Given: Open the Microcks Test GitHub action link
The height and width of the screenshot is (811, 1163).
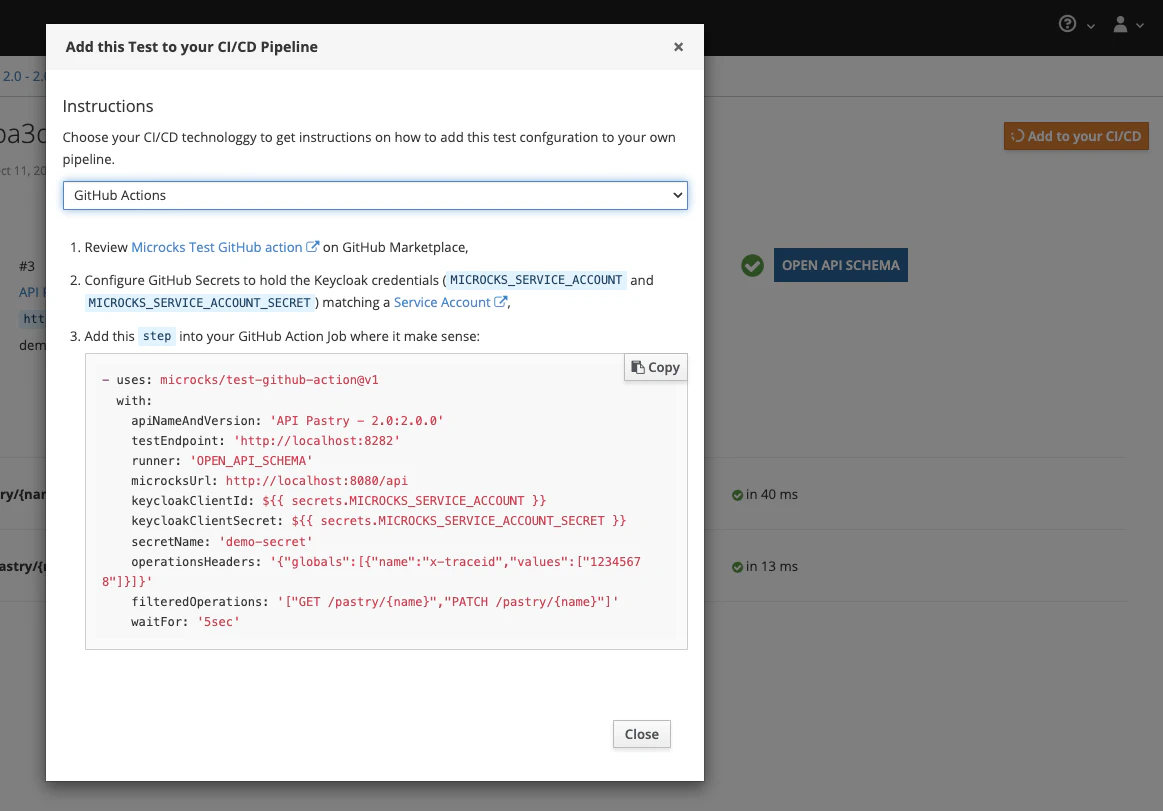Looking at the screenshot, I should pyautogui.click(x=217, y=247).
